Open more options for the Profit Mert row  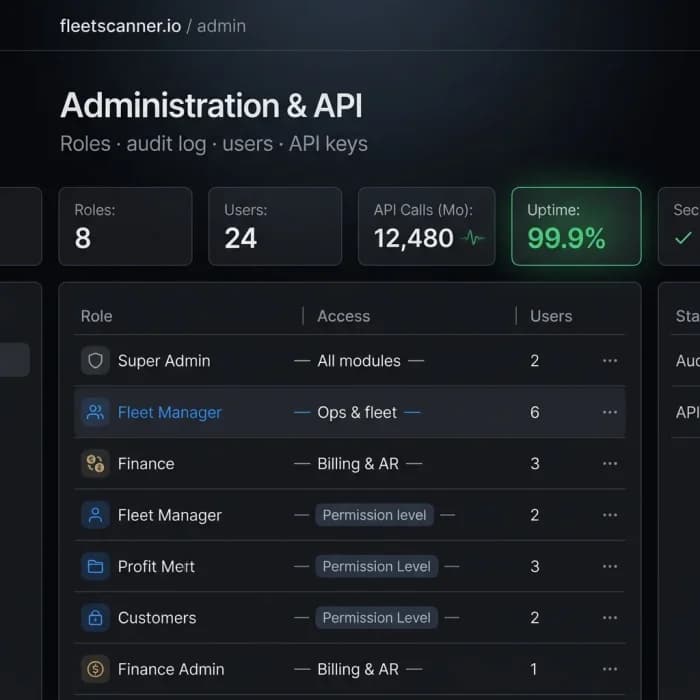[x=610, y=566]
